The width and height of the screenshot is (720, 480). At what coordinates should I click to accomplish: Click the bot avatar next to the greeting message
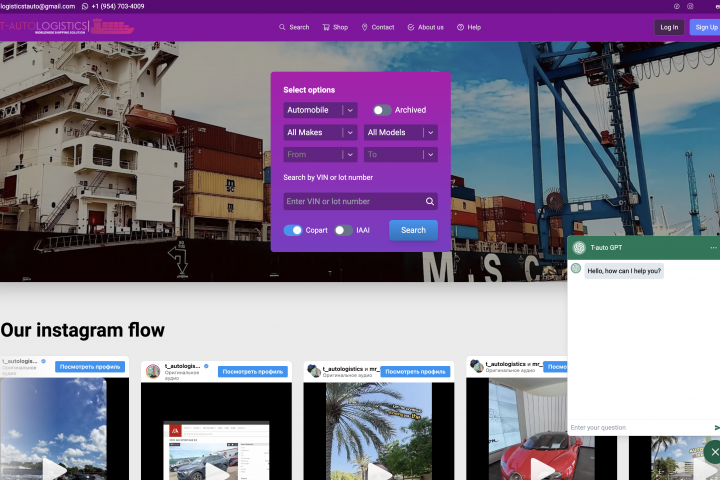576,268
